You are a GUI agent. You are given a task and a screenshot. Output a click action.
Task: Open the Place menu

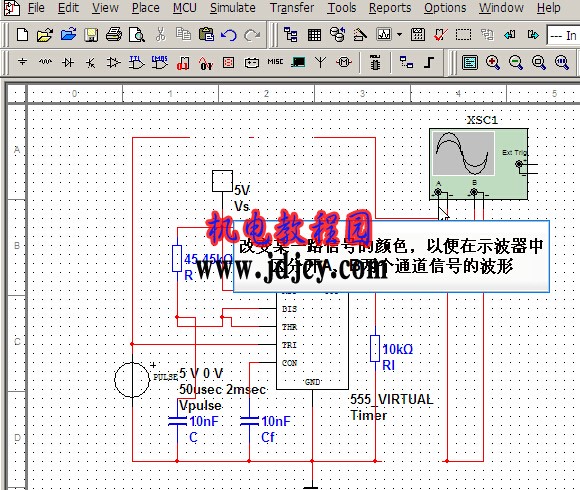pos(146,8)
